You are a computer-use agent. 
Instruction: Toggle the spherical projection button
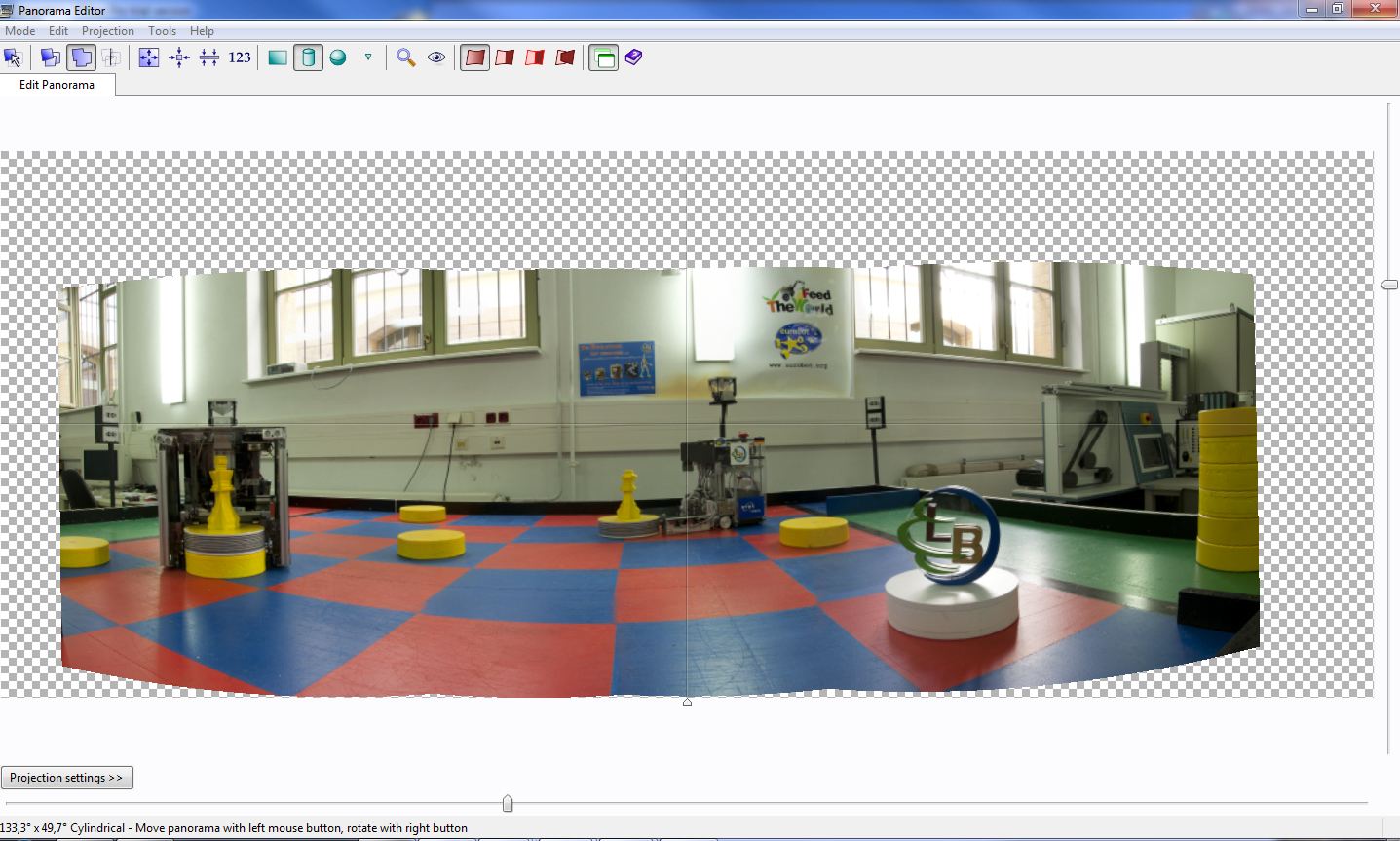coord(338,57)
